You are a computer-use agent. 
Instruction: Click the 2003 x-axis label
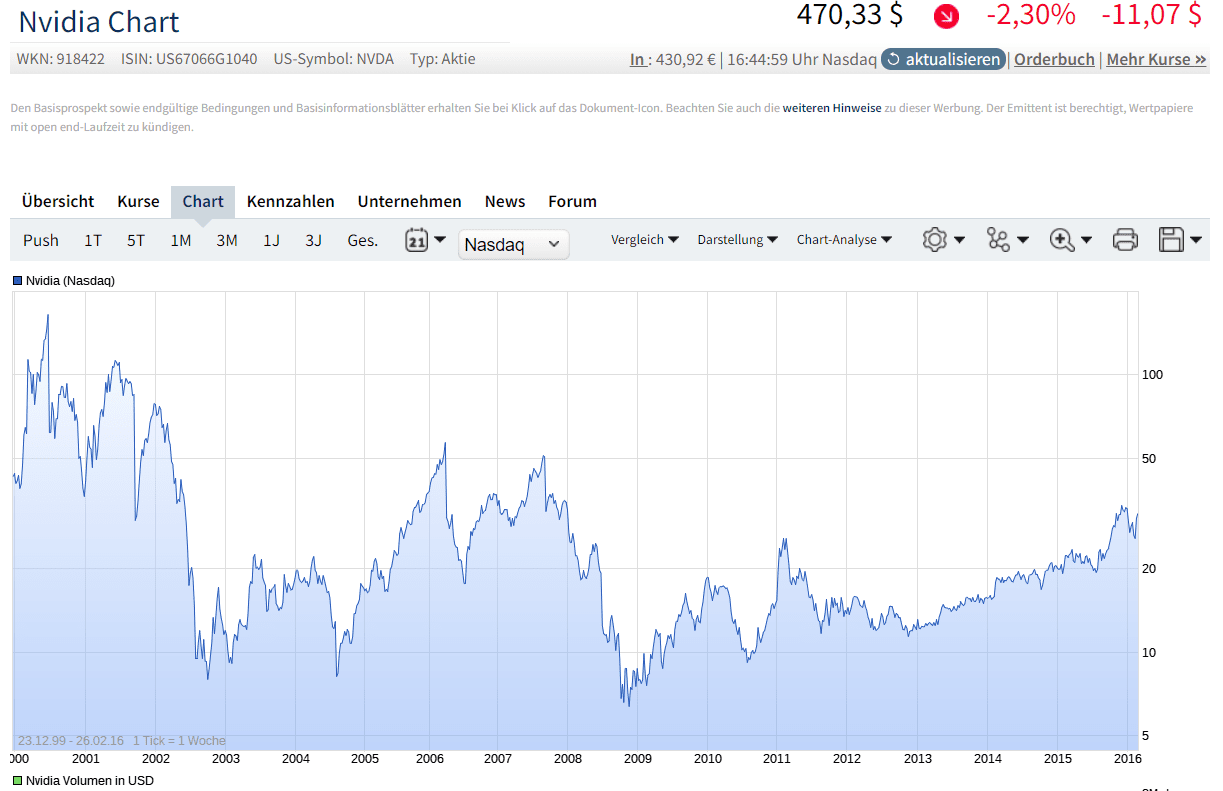(226, 759)
